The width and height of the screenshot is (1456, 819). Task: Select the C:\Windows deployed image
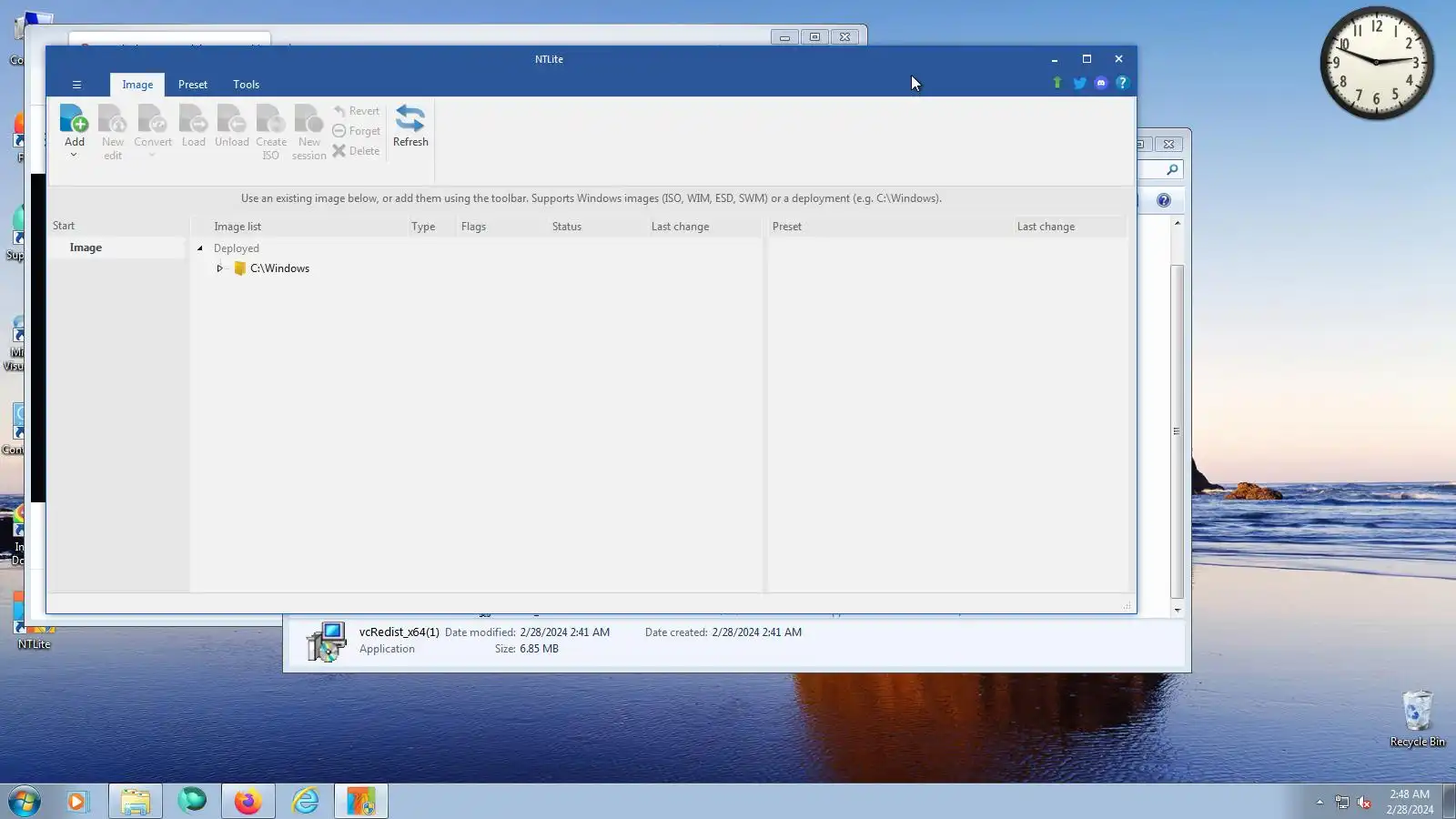coord(279,268)
